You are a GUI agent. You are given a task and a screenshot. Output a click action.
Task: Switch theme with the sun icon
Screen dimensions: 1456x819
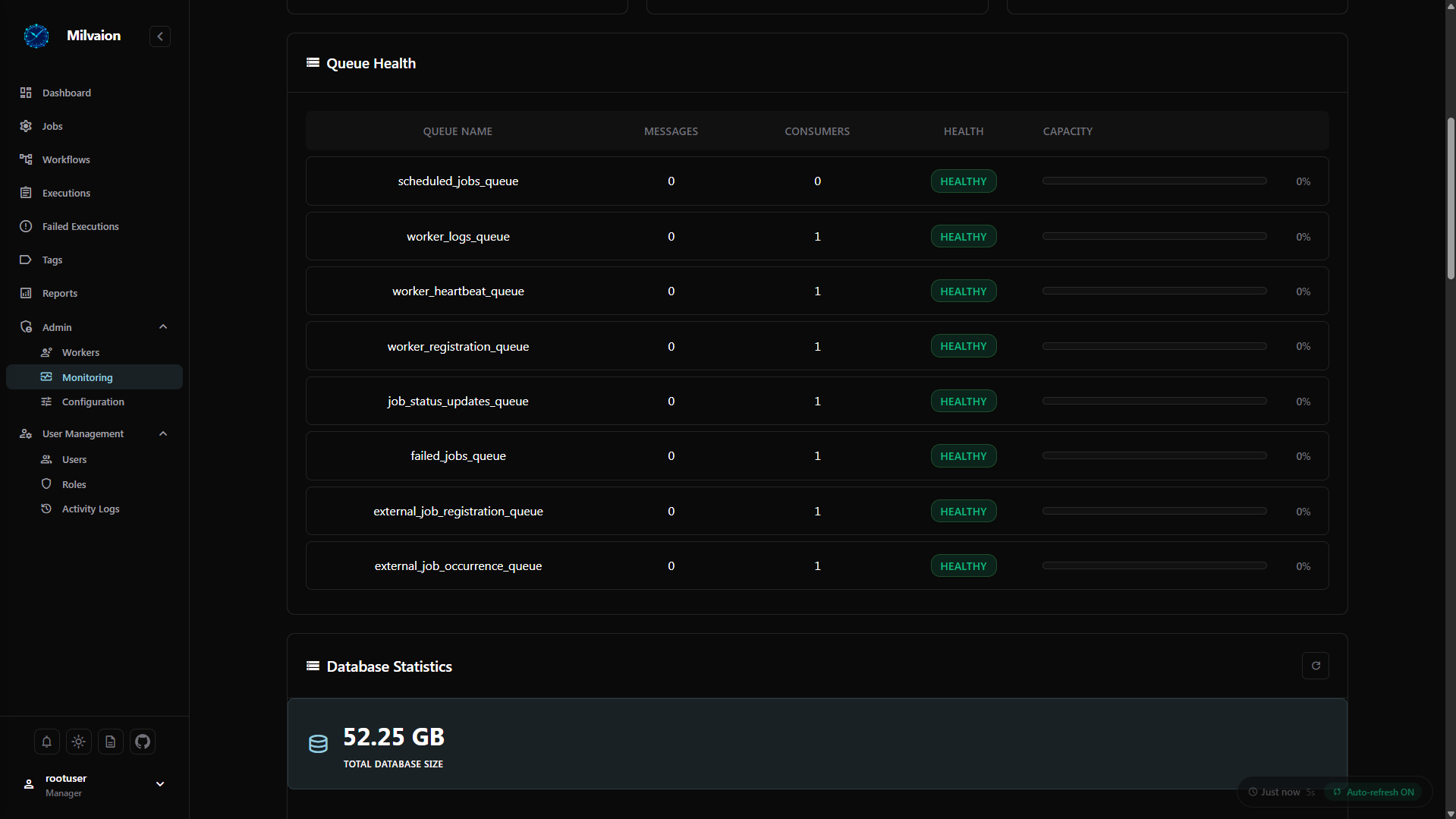pos(79,742)
